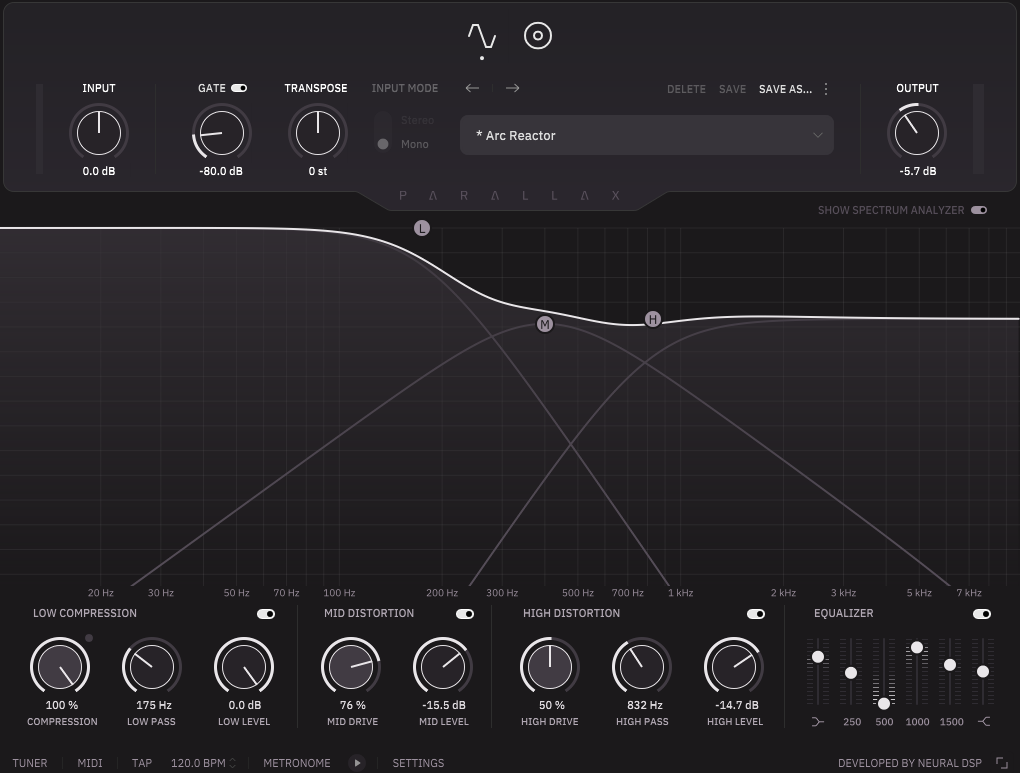
Task: Go to previous preset arrow
Action: point(472,88)
